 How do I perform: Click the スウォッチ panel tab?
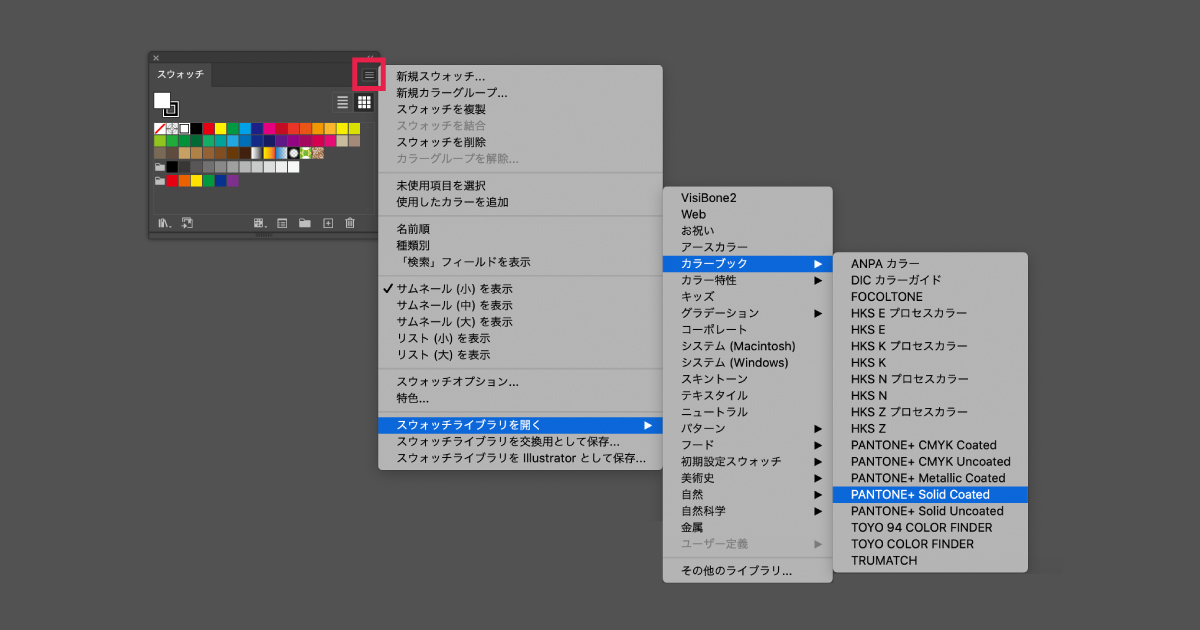click(x=181, y=74)
